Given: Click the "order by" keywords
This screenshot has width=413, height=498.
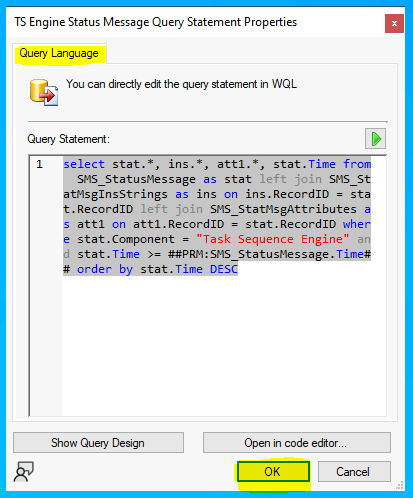Looking at the screenshot, I should tap(105, 269).
